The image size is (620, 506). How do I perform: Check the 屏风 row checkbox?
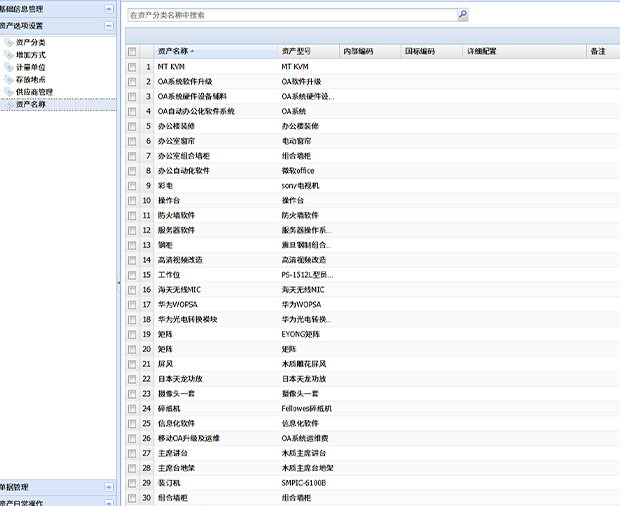132,364
